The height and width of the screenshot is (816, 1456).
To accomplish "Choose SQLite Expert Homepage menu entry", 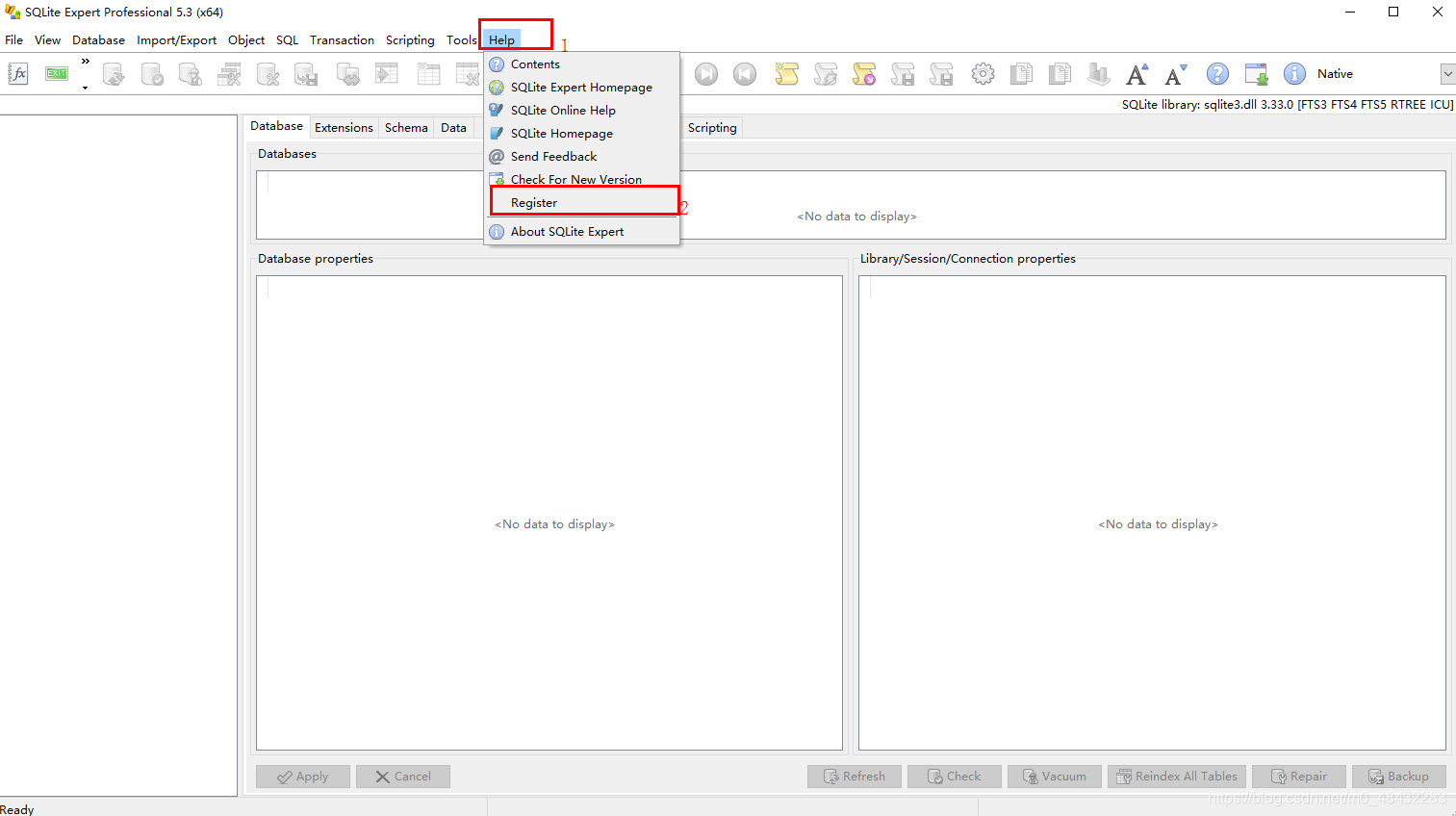I will (582, 88).
